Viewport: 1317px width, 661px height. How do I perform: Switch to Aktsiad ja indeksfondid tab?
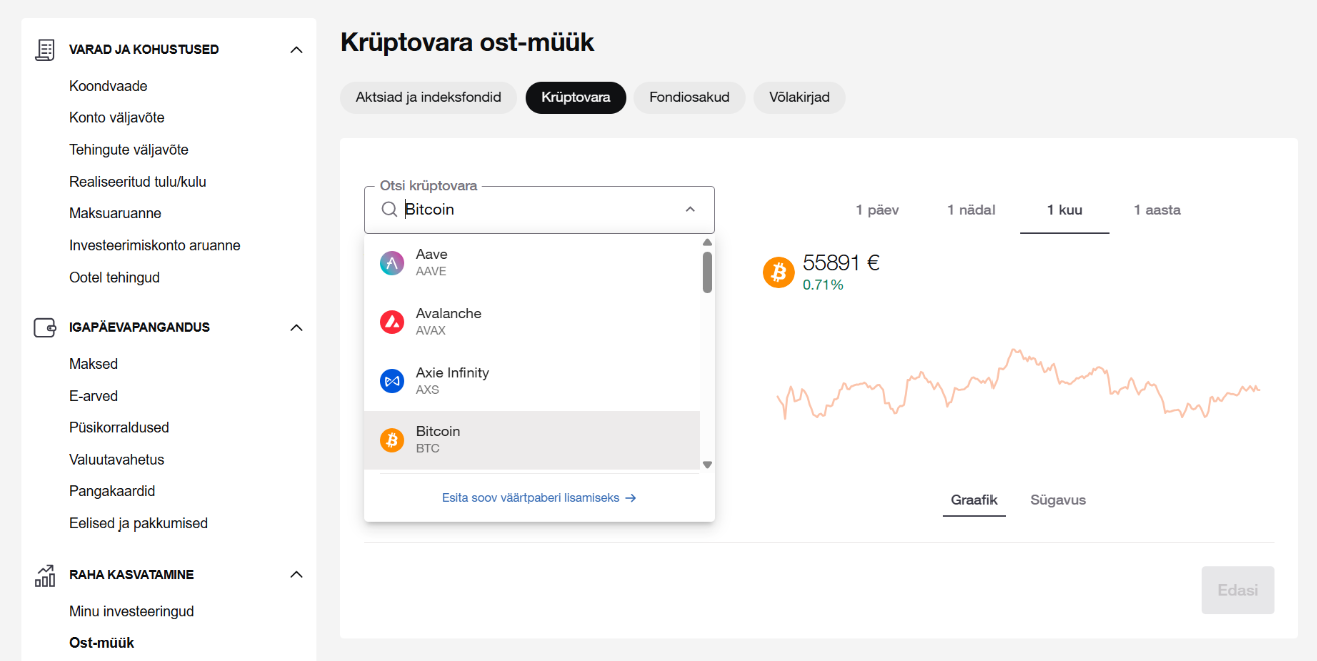point(428,98)
